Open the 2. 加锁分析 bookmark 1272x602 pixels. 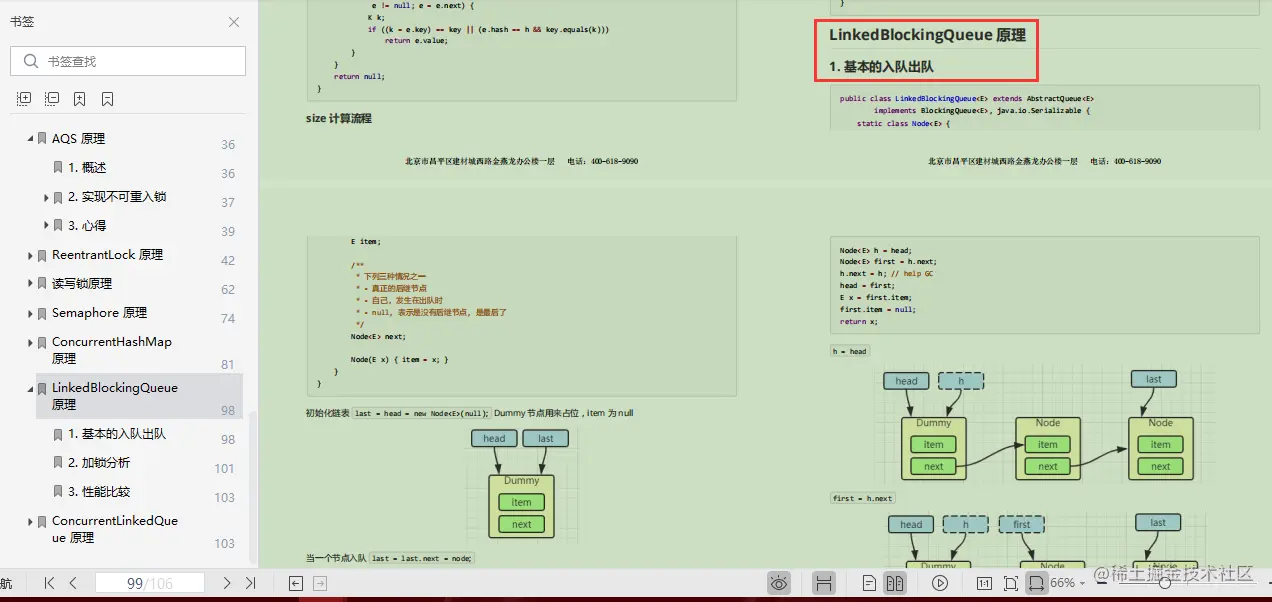(99, 463)
